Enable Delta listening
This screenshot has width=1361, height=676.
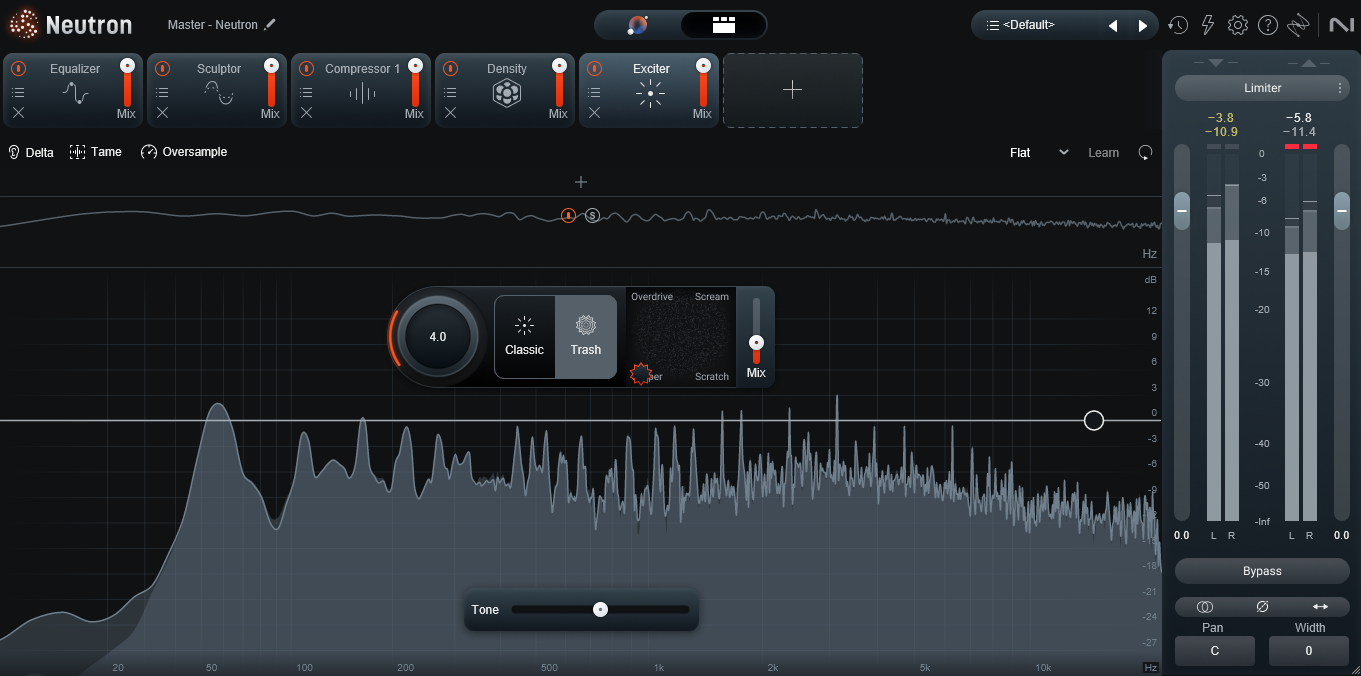[31, 152]
